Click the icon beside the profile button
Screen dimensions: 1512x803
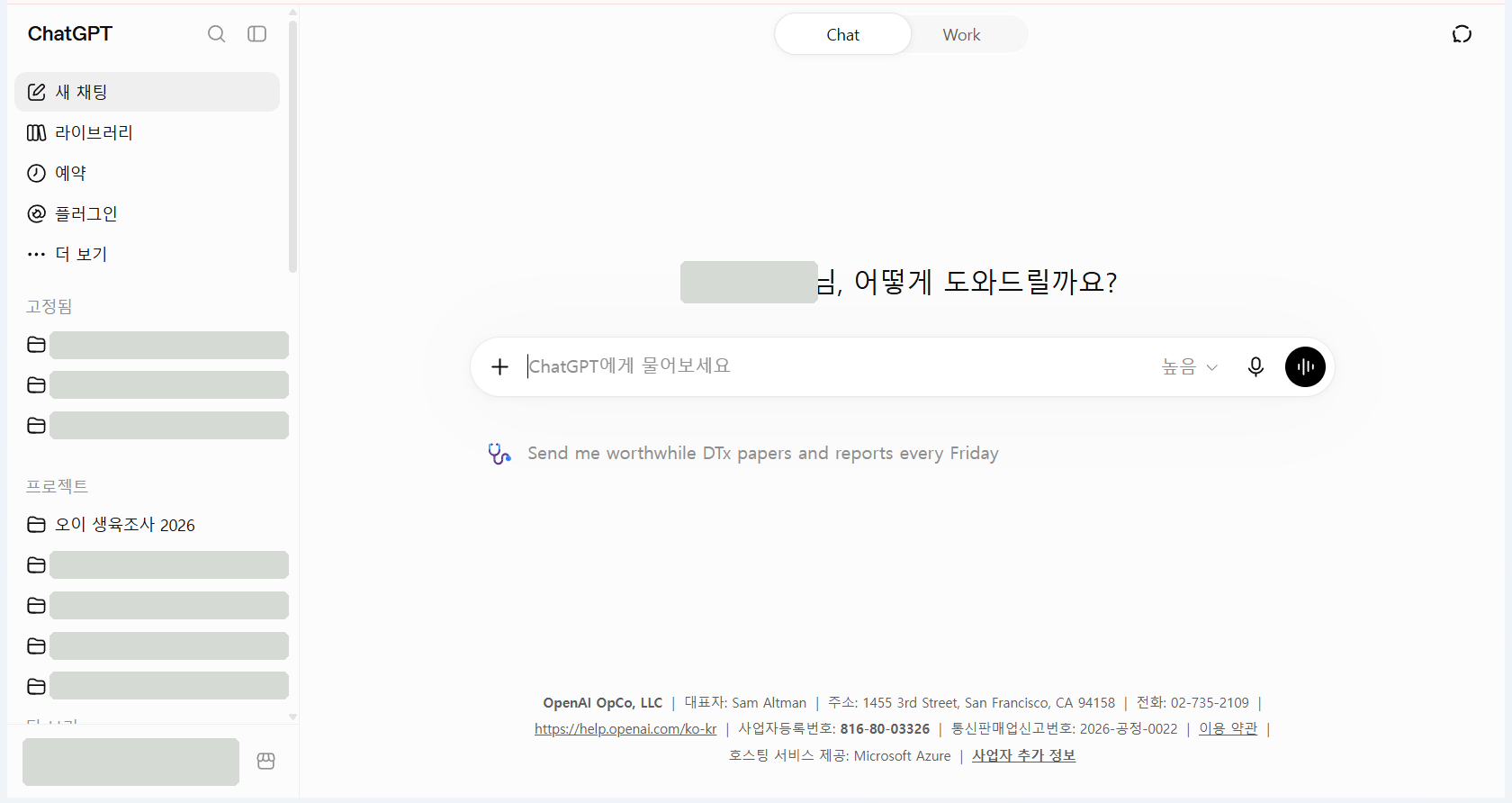tap(265, 762)
